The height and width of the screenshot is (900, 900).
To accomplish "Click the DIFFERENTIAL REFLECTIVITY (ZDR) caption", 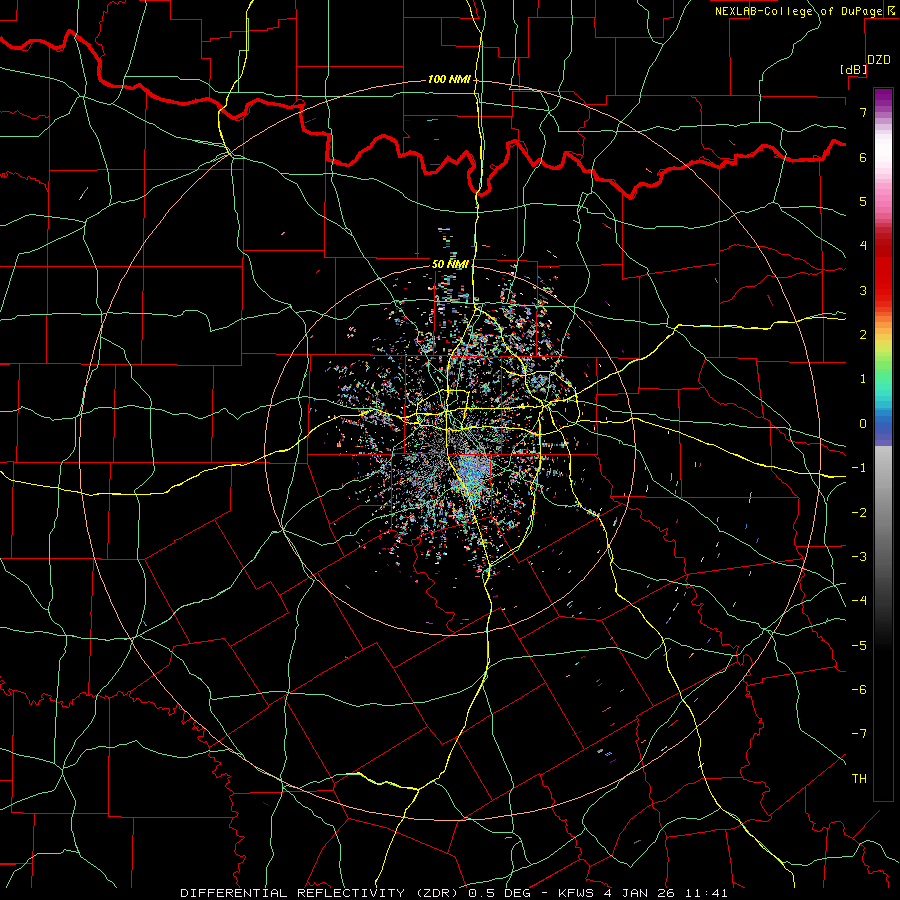I will point(320,893).
